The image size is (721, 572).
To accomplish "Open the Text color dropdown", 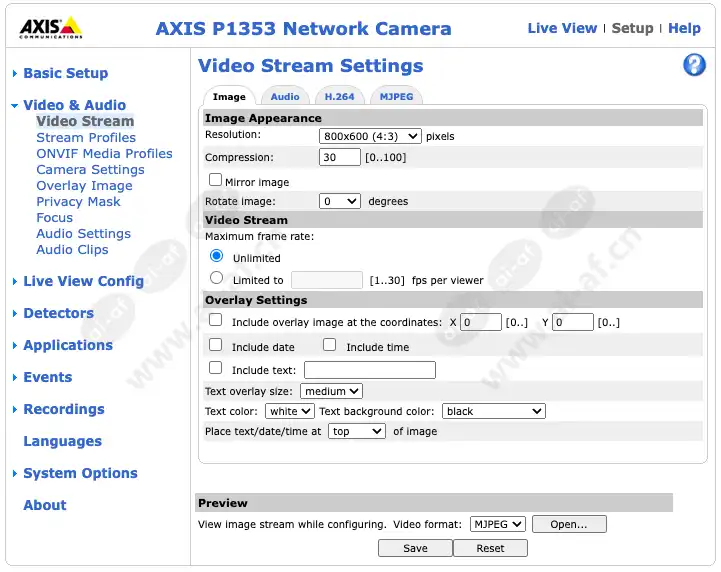I will (290, 411).
